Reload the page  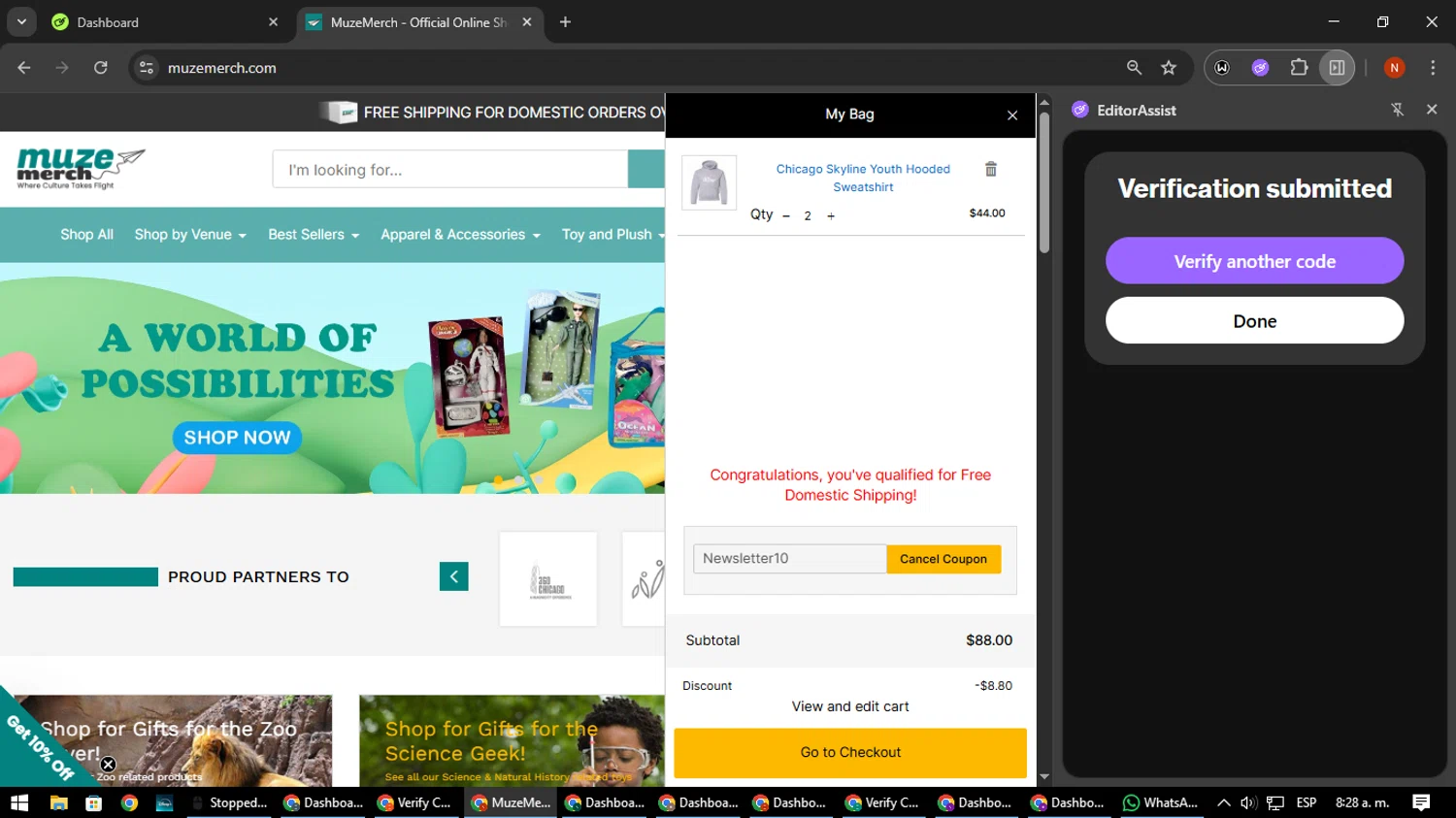101,68
